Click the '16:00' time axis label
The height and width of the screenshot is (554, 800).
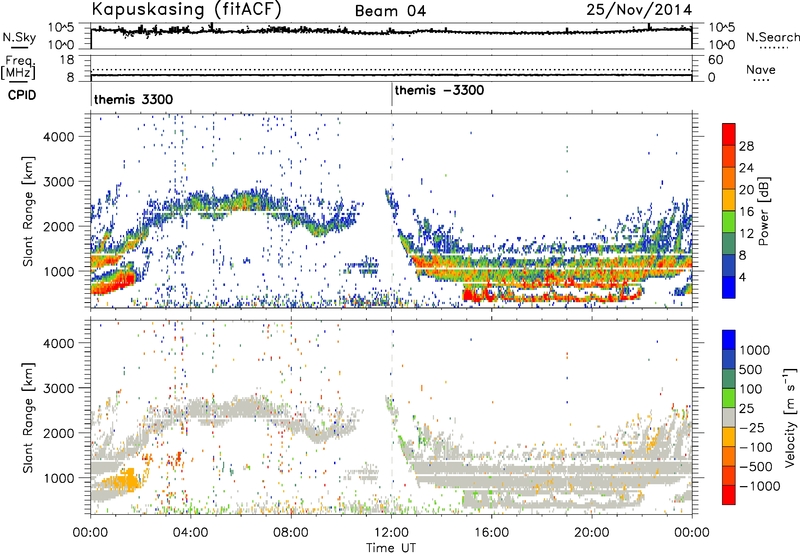click(491, 533)
